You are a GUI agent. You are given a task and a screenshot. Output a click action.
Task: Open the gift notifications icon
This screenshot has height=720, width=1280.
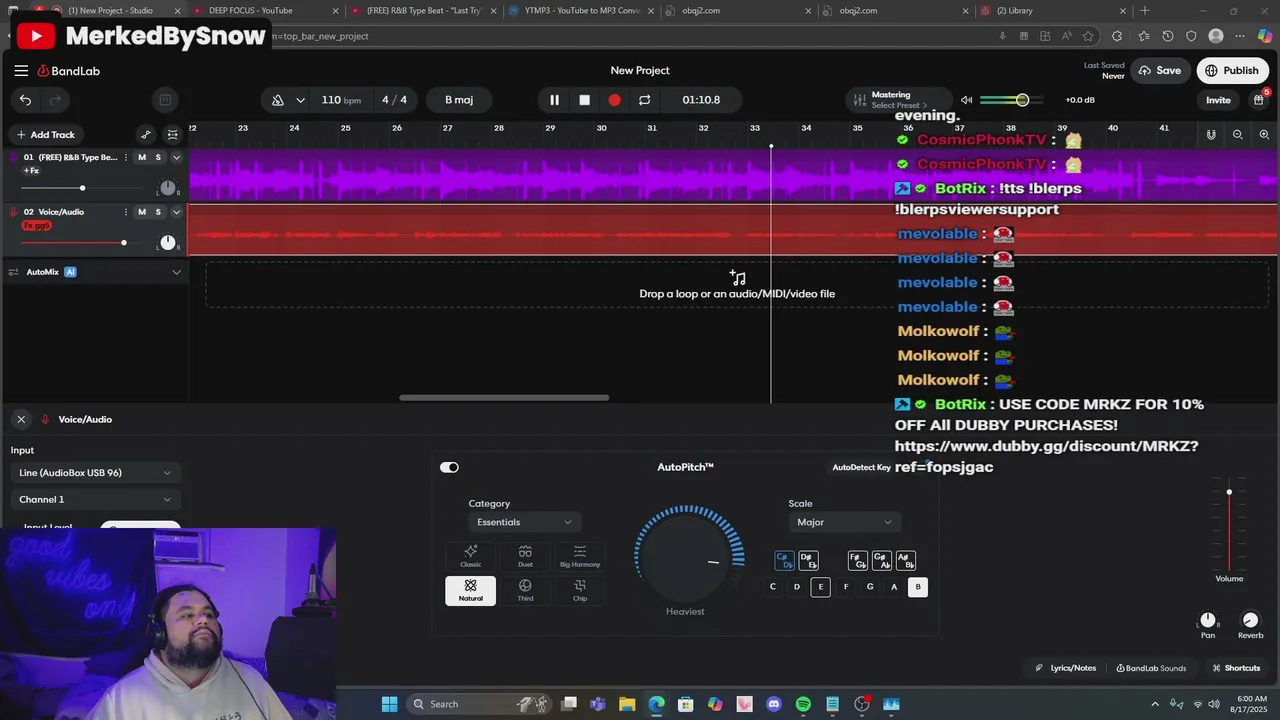pos(1259,100)
